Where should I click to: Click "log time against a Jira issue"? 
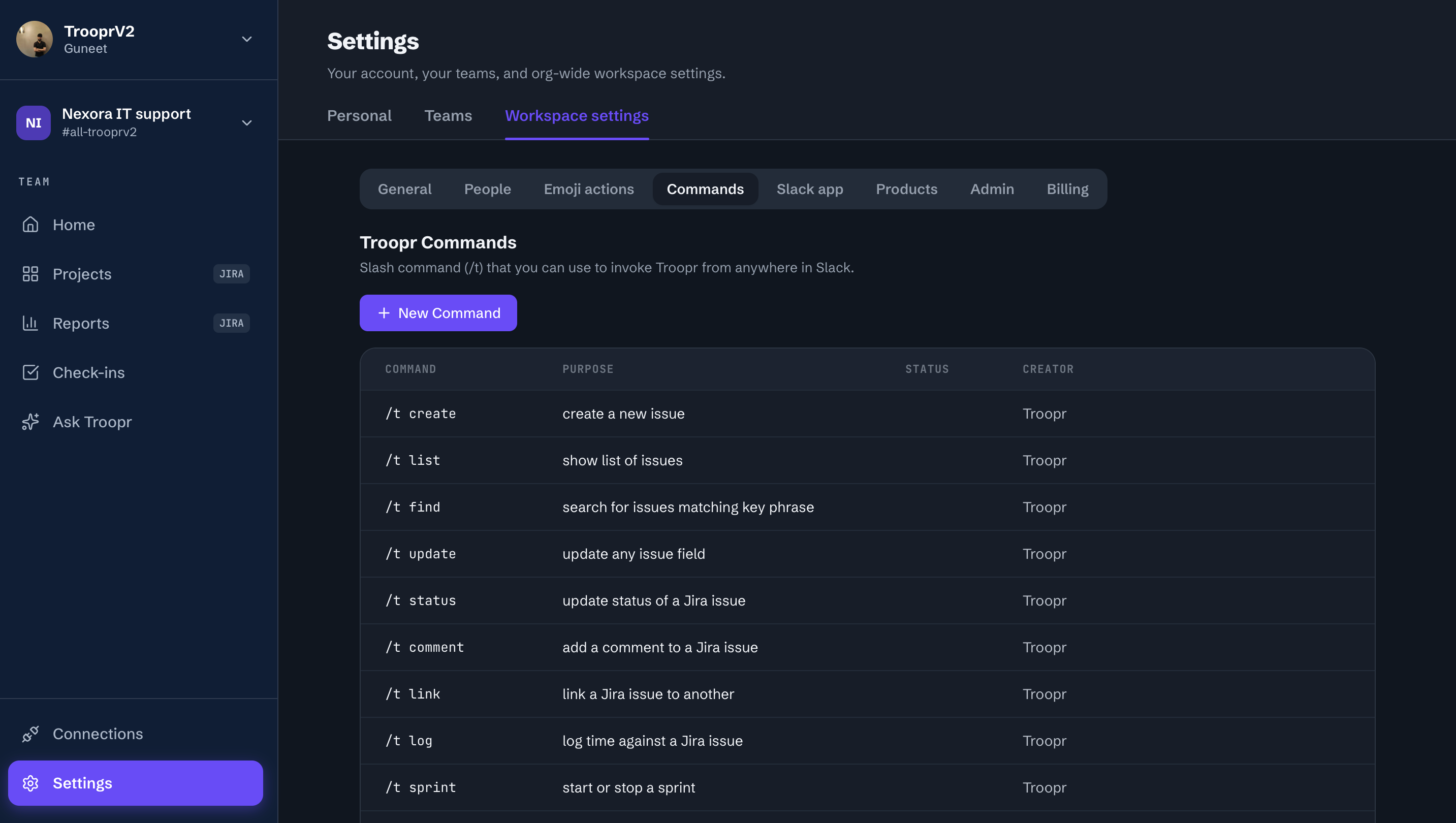click(x=652, y=741)
